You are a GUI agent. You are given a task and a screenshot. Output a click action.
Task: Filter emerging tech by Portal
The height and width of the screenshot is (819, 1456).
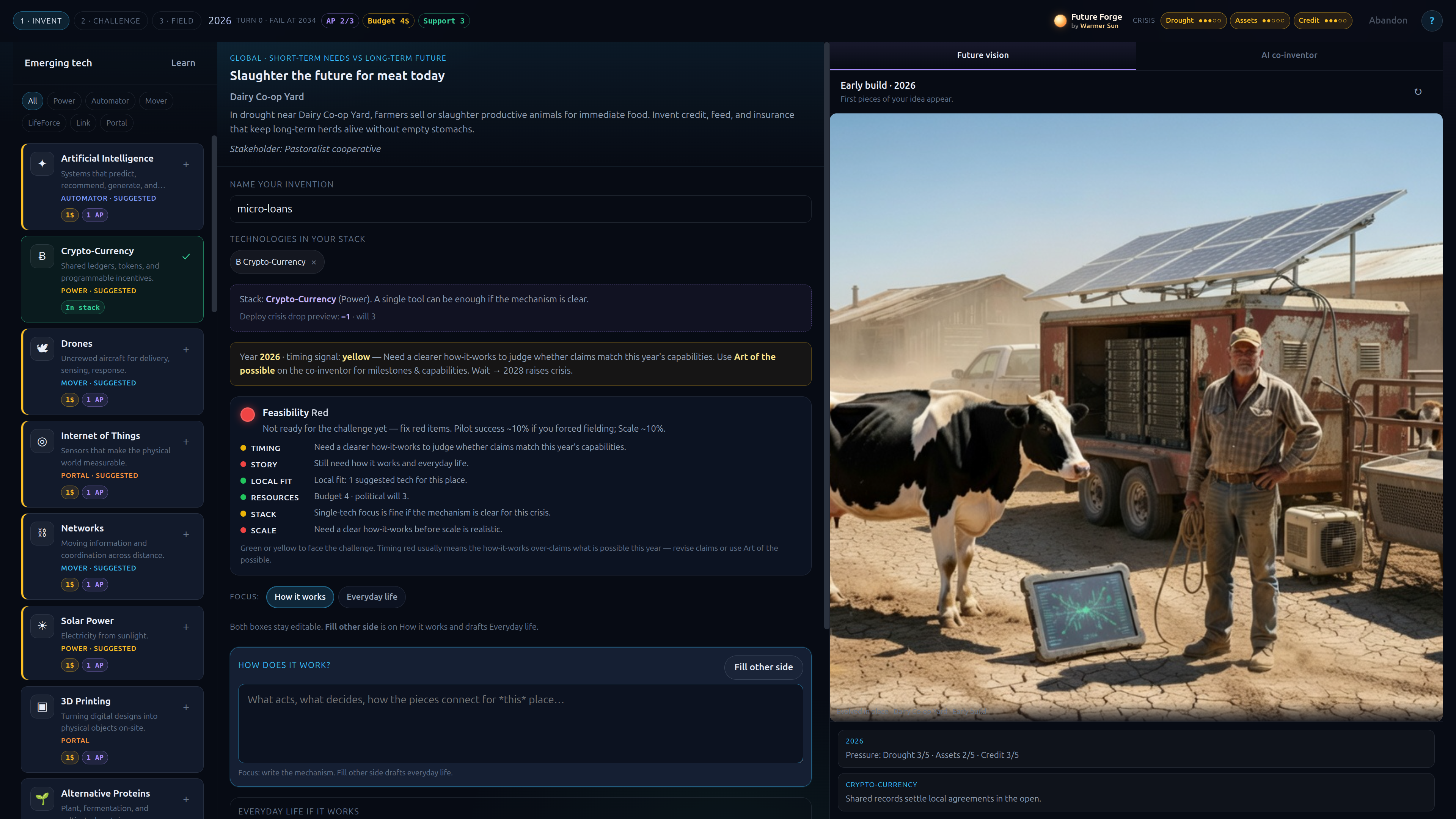tap(116, 123)
